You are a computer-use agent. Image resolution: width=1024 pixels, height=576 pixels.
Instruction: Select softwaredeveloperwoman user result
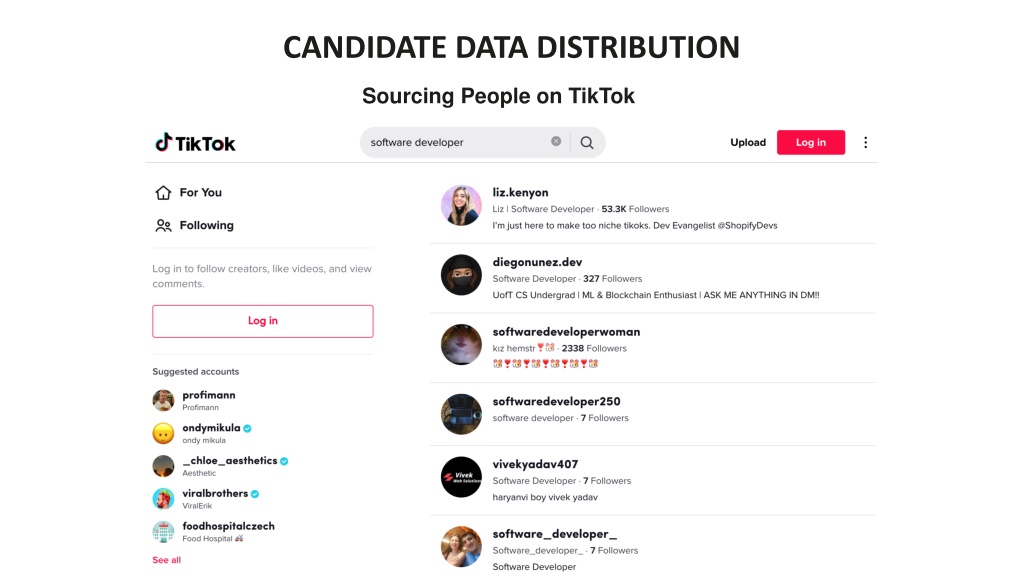(x=652, y=347)
